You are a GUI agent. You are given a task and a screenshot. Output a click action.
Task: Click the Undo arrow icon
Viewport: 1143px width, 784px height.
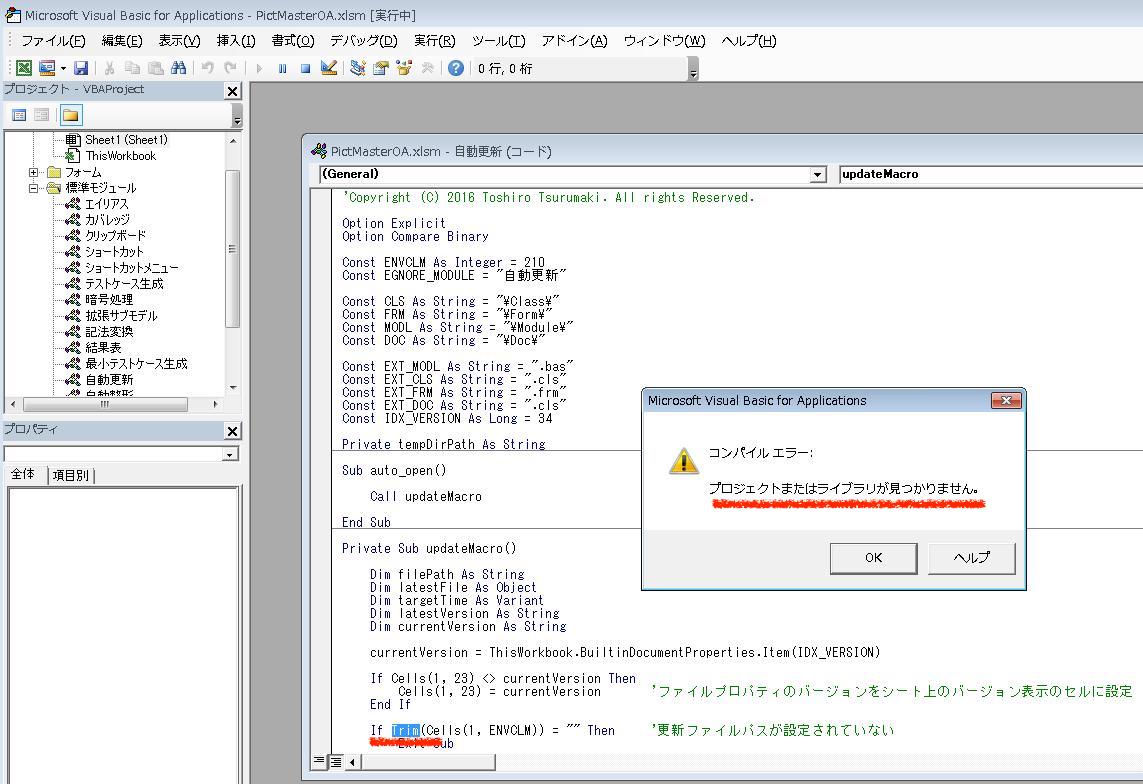coord(208,68)
